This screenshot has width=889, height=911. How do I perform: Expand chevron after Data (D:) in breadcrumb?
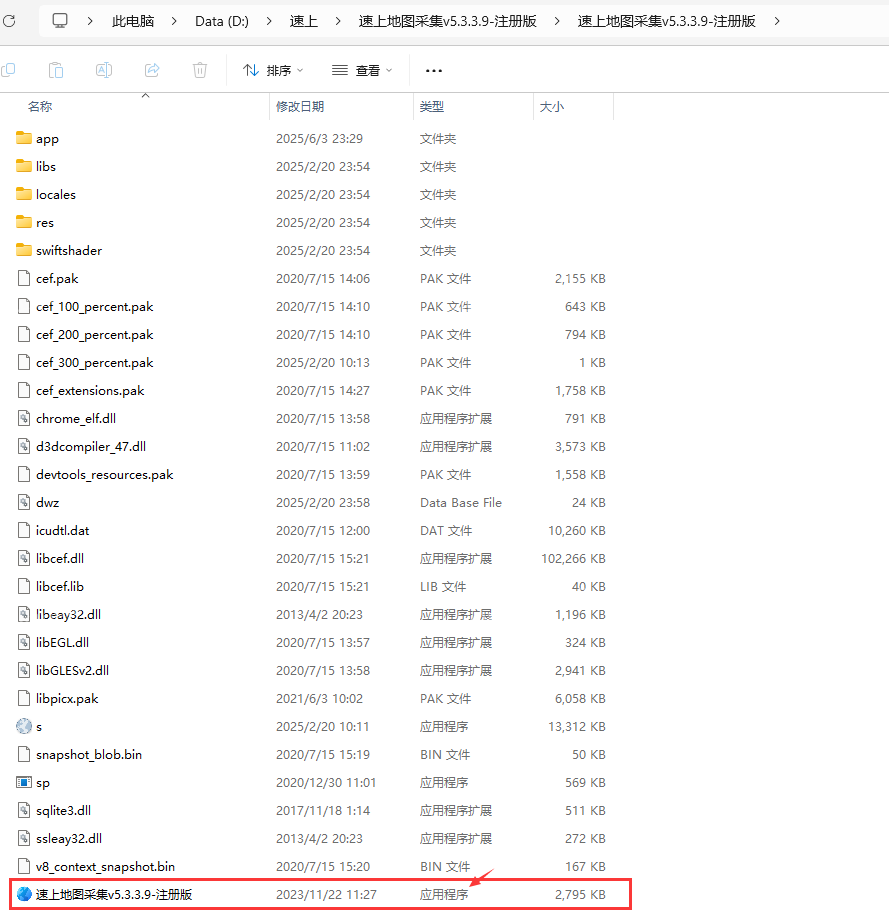[268, 21]
